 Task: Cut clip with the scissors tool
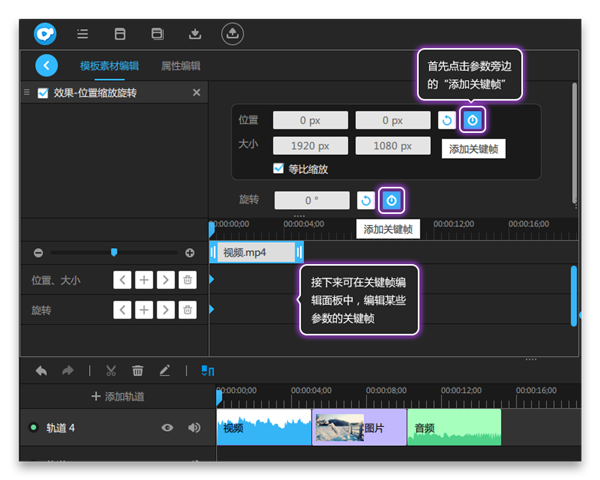click(111, 371)
